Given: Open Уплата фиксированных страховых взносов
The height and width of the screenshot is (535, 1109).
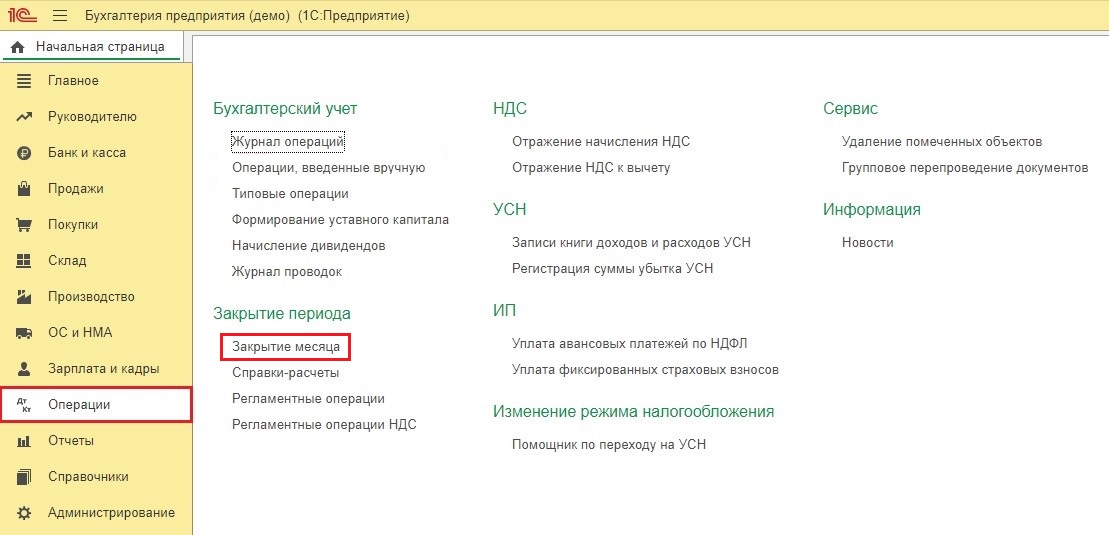Looking at the screenshot, I should click(x=645, y=369).
